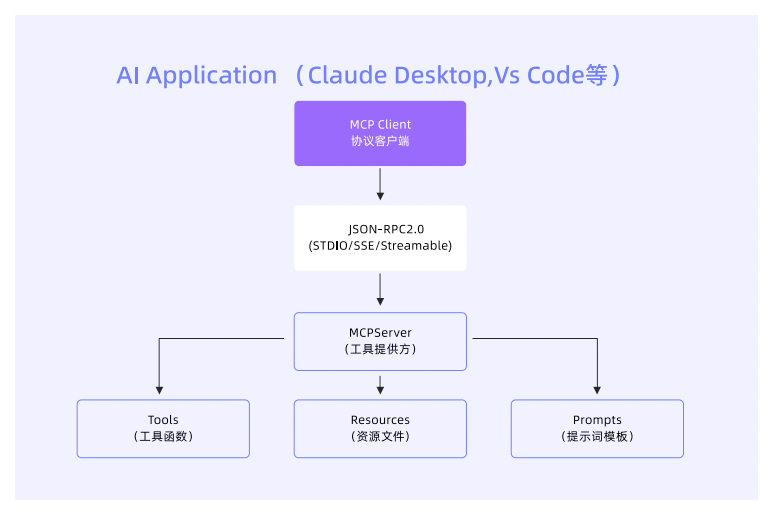Click the purple MCP Client box
This screenshot has height=512, width=773.
(x=380, y=133)
